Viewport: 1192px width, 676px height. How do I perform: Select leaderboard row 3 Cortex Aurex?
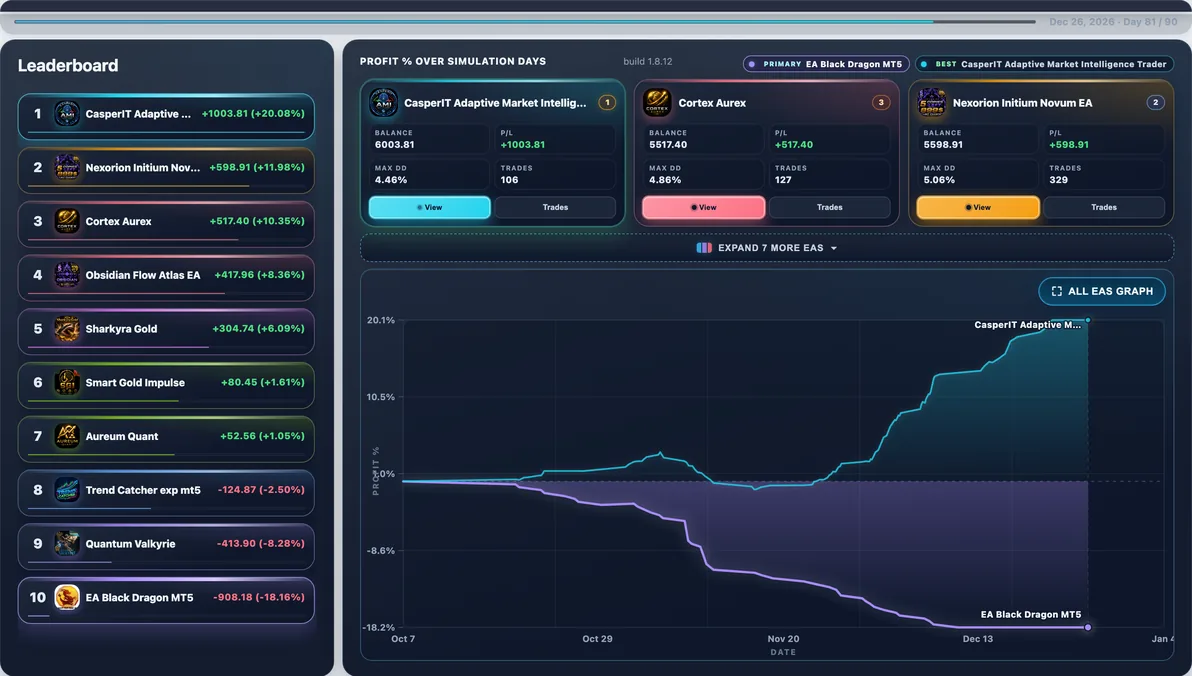point(166,224)
